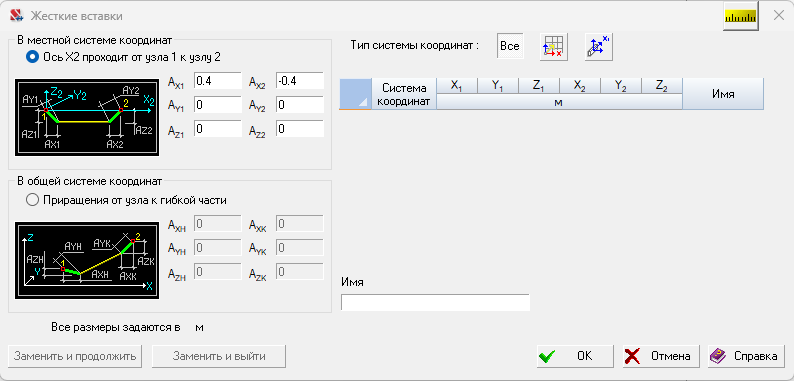
Task: Open the units ruler settings icon
Action: (x=740, y=17)
